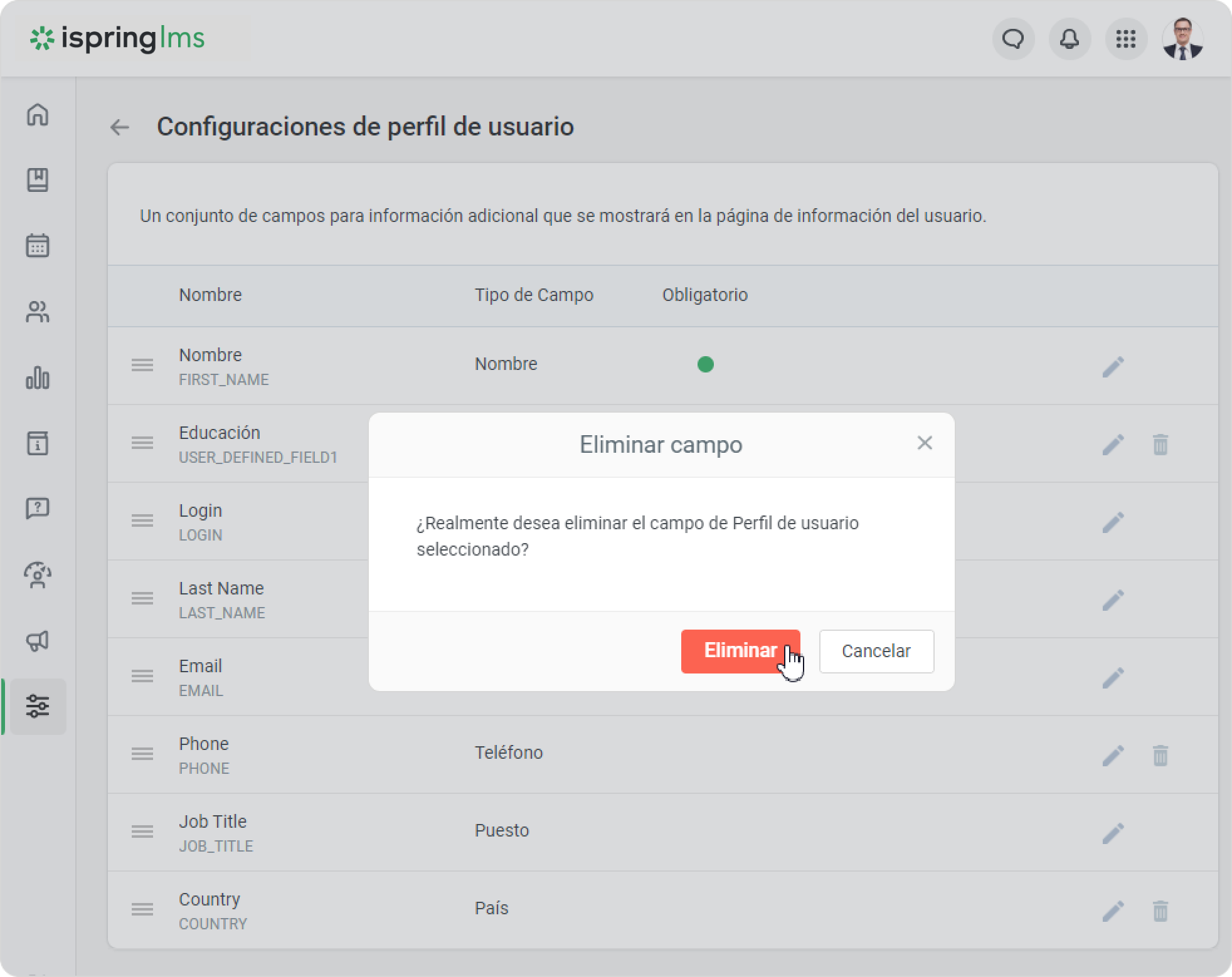Open the apps grid menu

[1126, 40]
